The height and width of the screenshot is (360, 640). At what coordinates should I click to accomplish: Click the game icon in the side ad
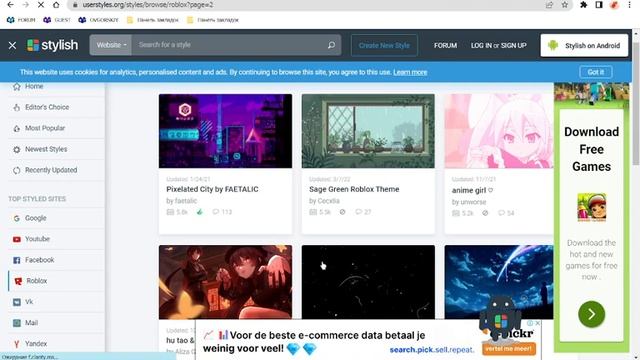pyautogui.click(x=591, y=207)
